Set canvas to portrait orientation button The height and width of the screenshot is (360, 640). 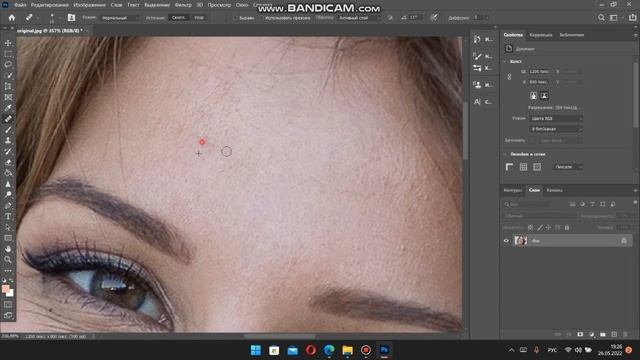click(x=533, y=96)
